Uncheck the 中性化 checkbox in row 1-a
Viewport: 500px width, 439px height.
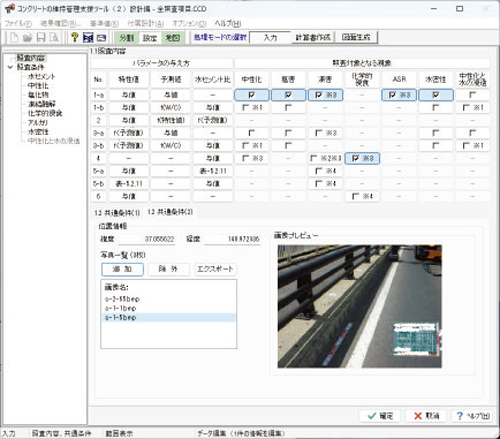(x=252, y=95)
